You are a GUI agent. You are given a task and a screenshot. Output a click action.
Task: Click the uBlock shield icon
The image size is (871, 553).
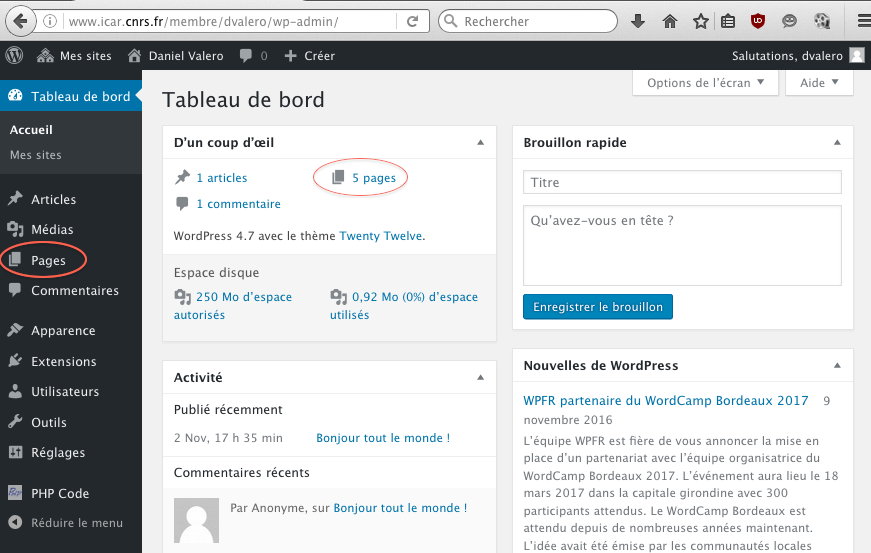click(759, 21)
